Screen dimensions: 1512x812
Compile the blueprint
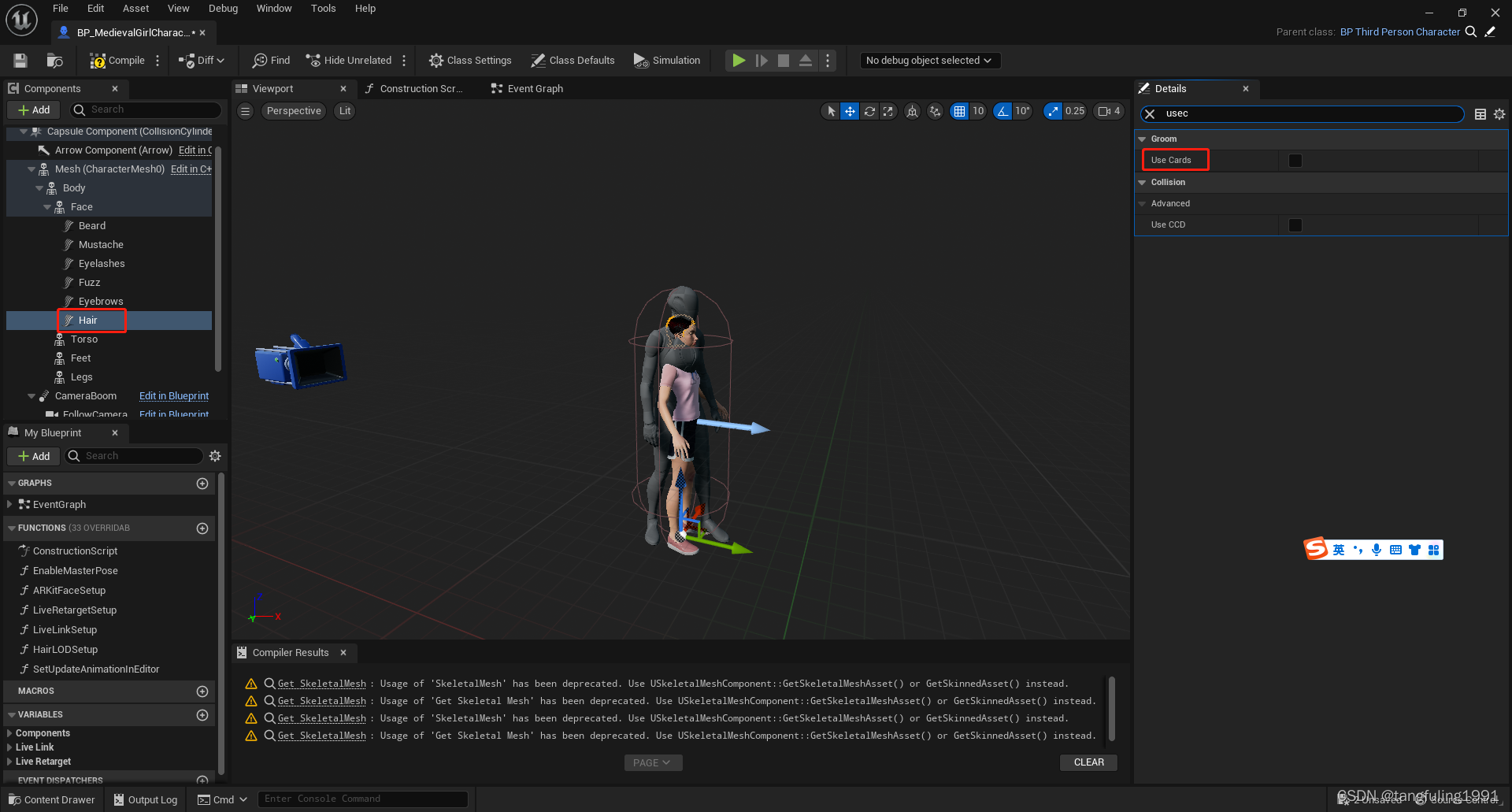[117, 61]
